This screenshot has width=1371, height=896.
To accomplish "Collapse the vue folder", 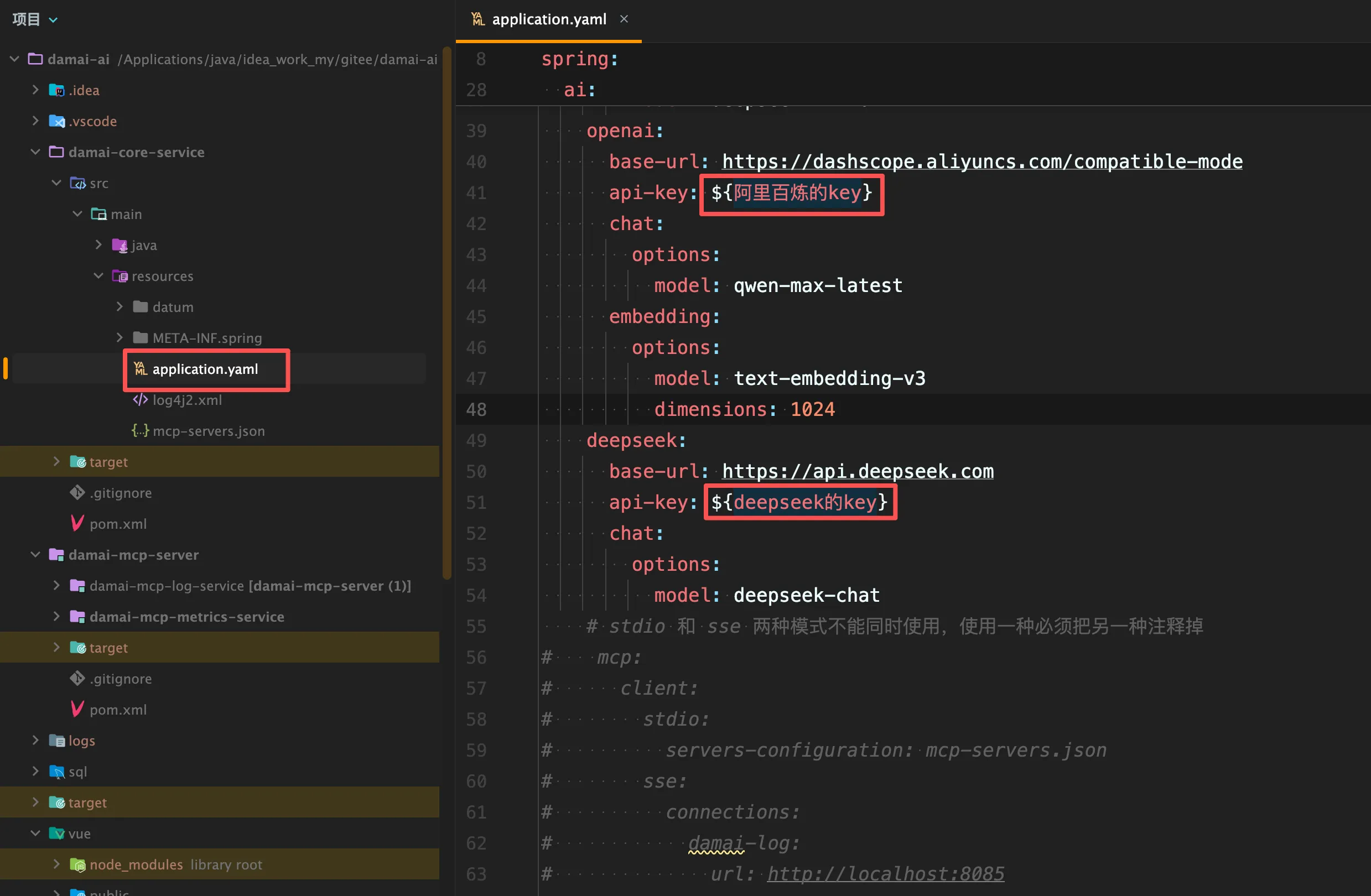I will pyautogui.click(x=35, y=834).
